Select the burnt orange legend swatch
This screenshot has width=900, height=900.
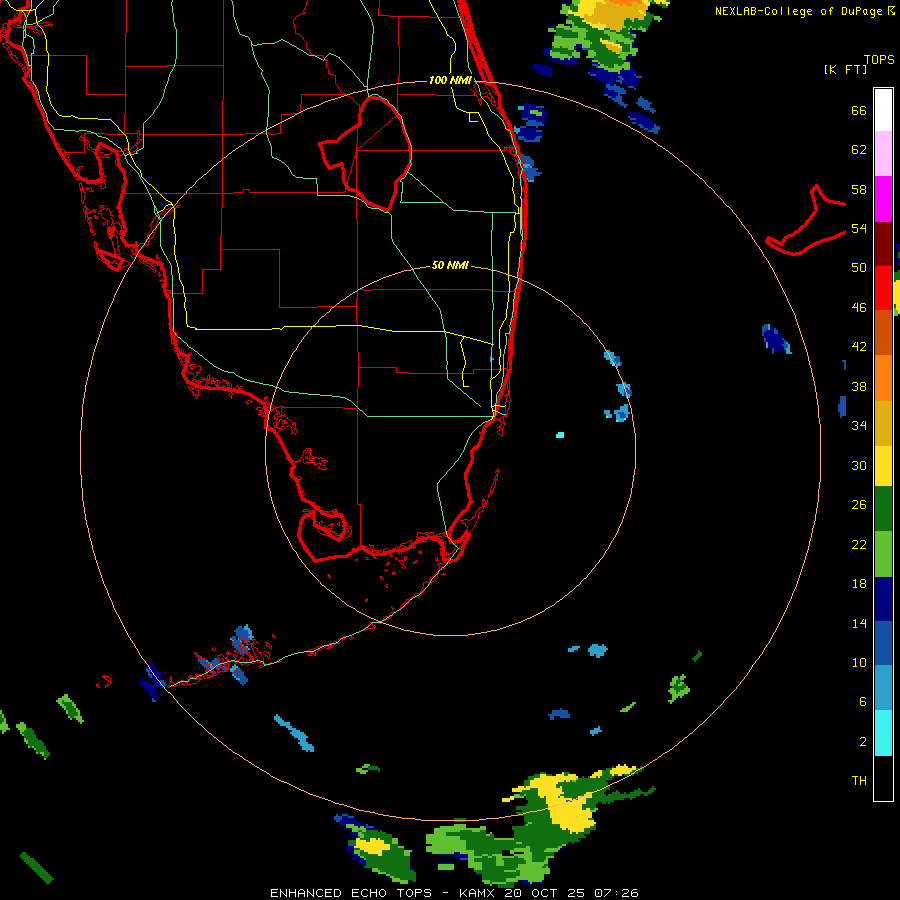click(883, 333)
